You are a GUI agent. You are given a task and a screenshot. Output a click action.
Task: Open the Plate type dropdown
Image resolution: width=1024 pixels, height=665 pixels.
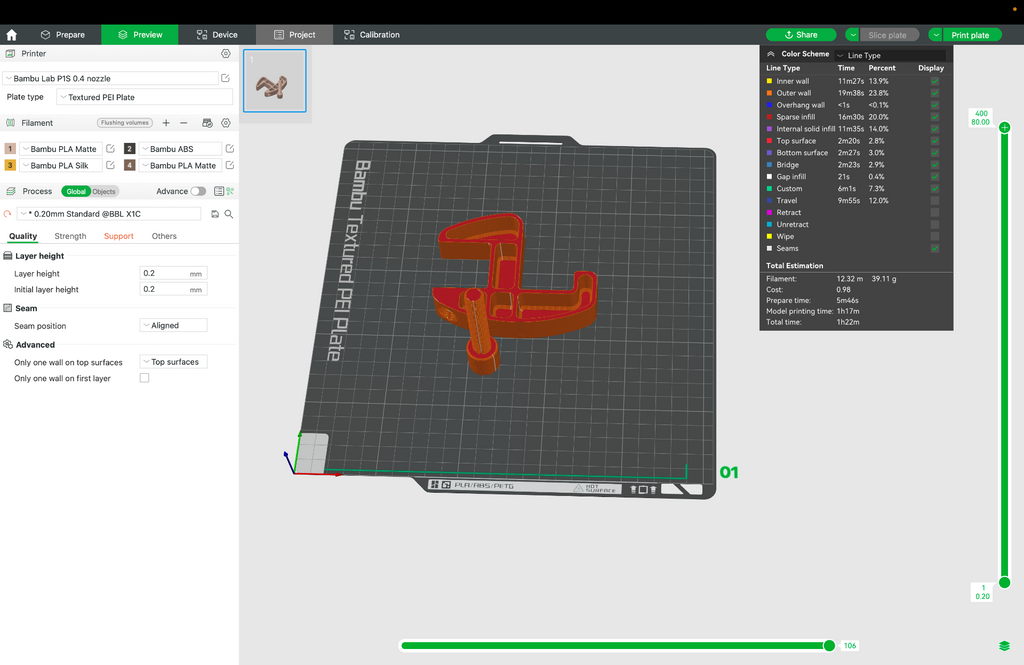click(145, 97)
